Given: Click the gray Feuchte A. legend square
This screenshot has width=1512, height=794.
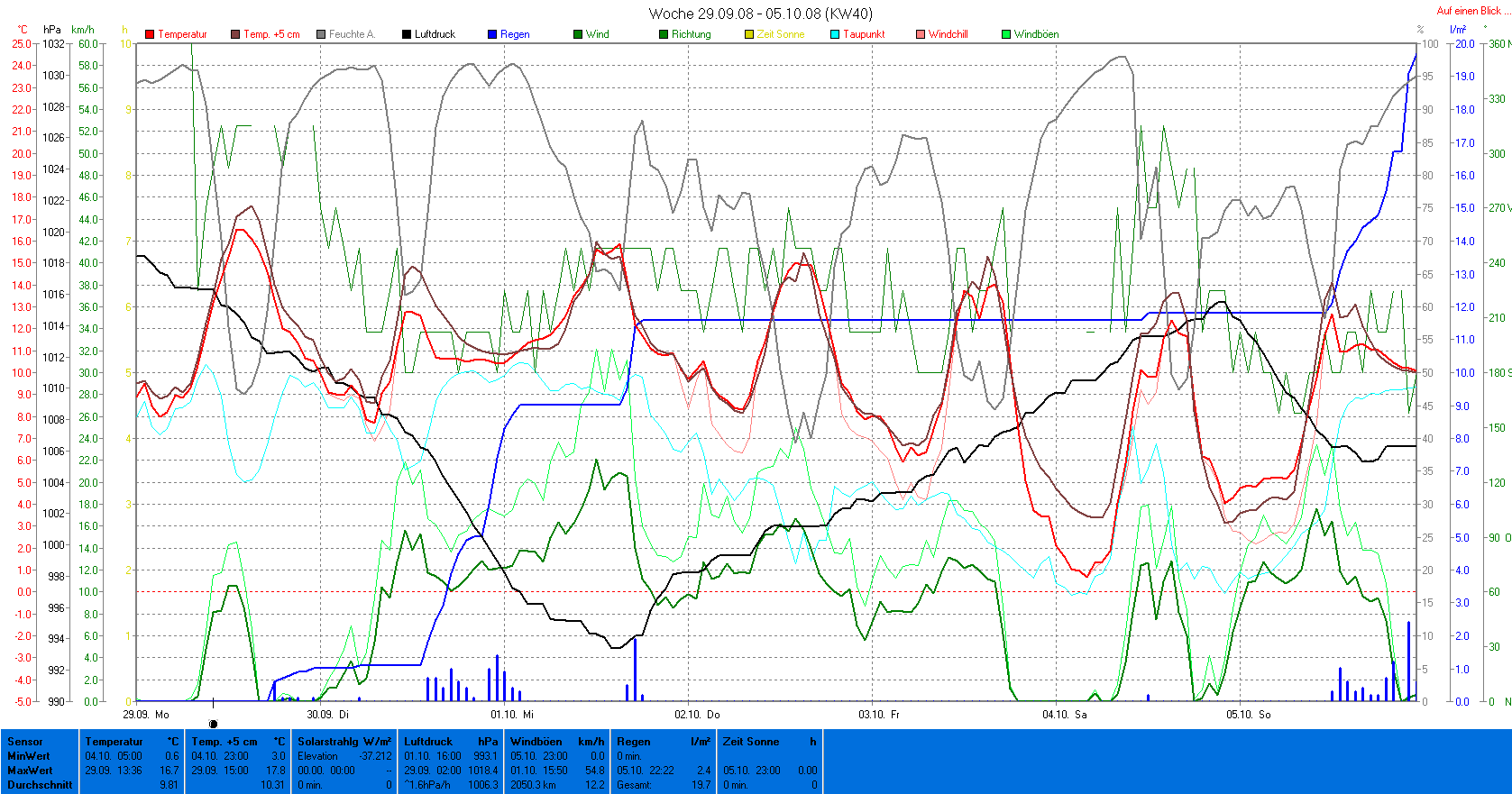Looking at the screenshot, I should [321, 34].
